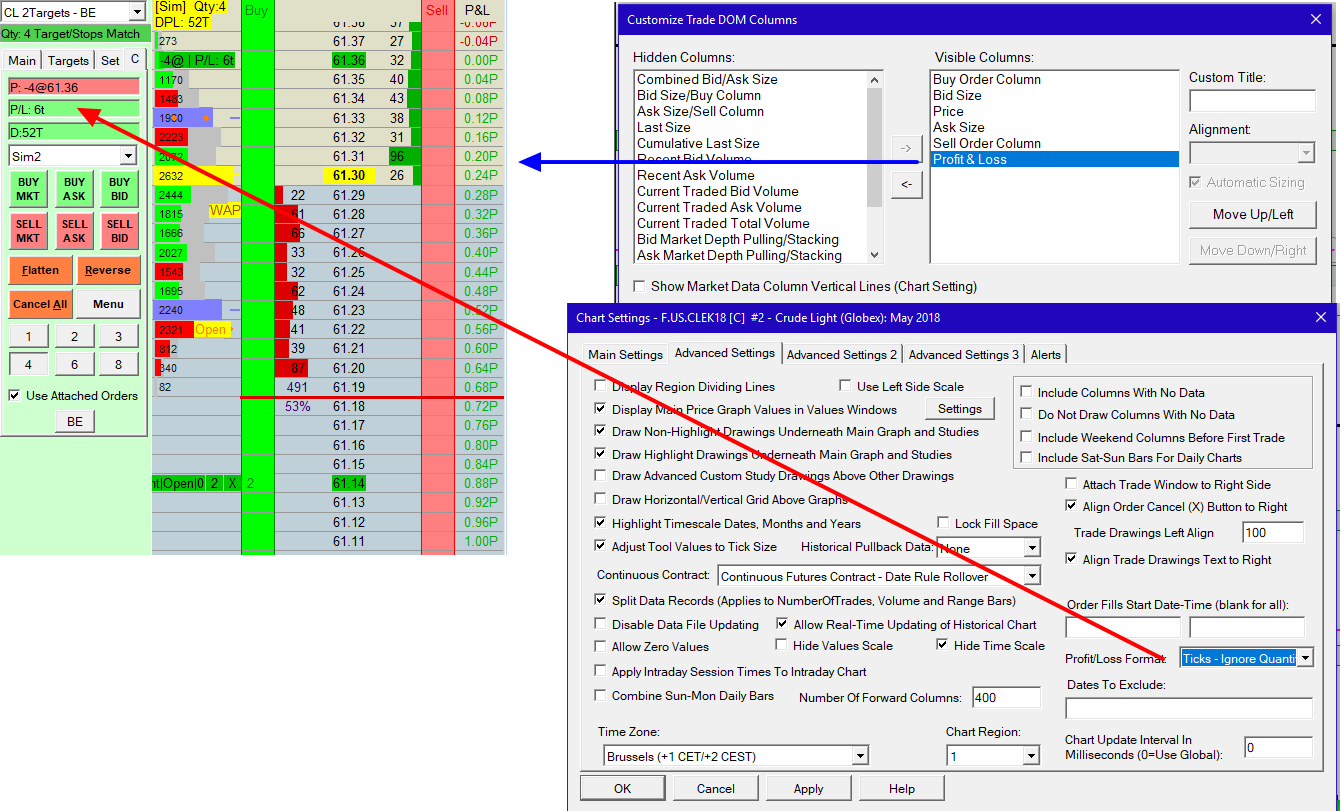This screenshot has height=811, width=1341.
Task: Click the BE button
Action: (75, 422)
